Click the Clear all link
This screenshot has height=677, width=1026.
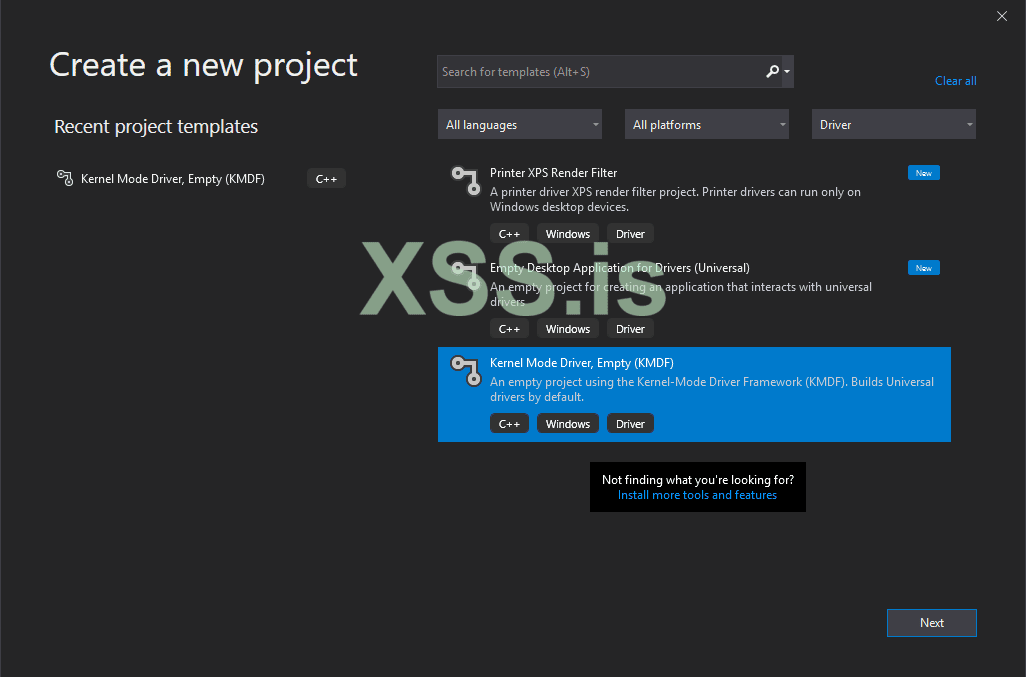(955, 80)
